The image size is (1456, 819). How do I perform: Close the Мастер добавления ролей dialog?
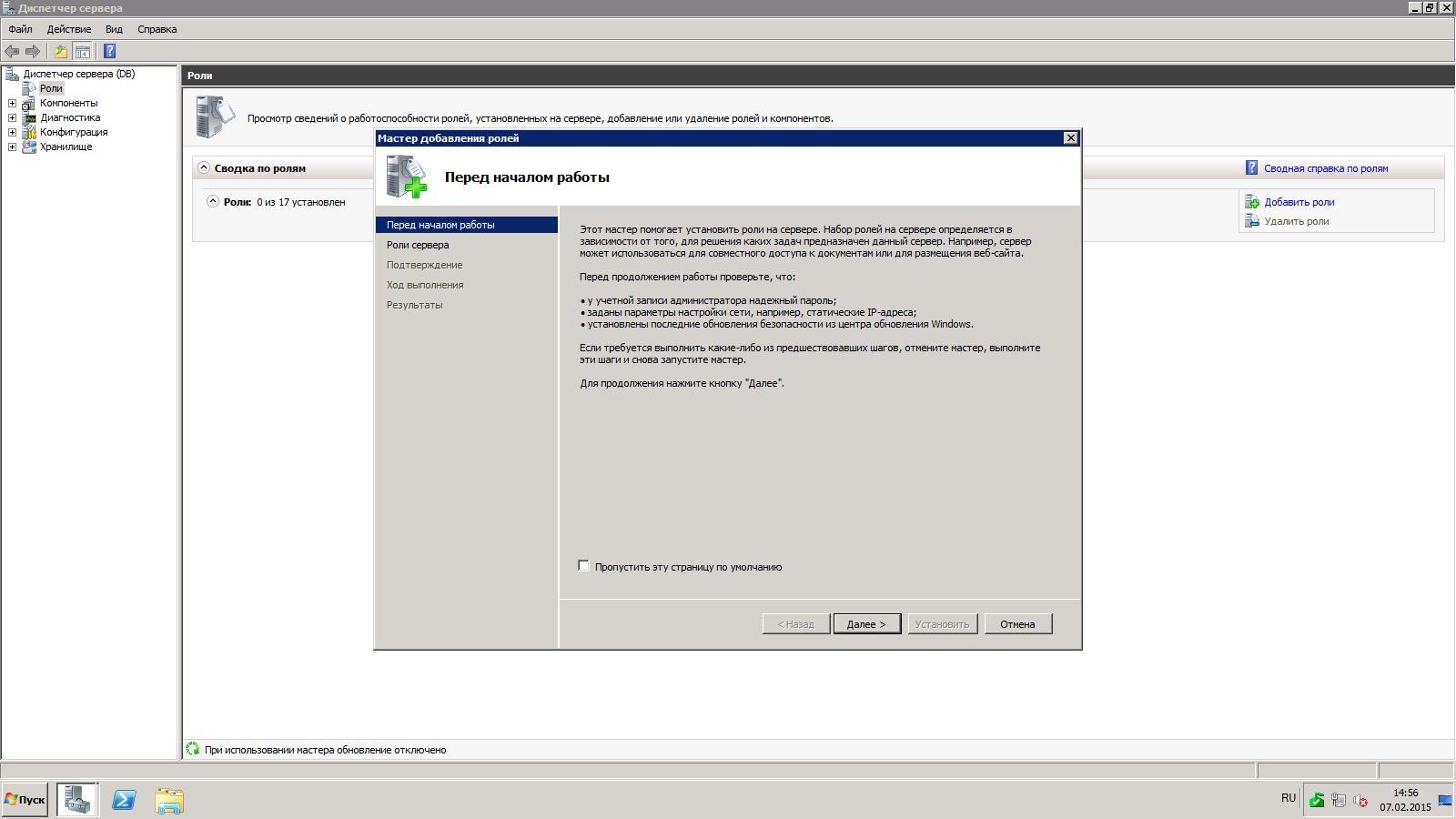(1071, 138)
